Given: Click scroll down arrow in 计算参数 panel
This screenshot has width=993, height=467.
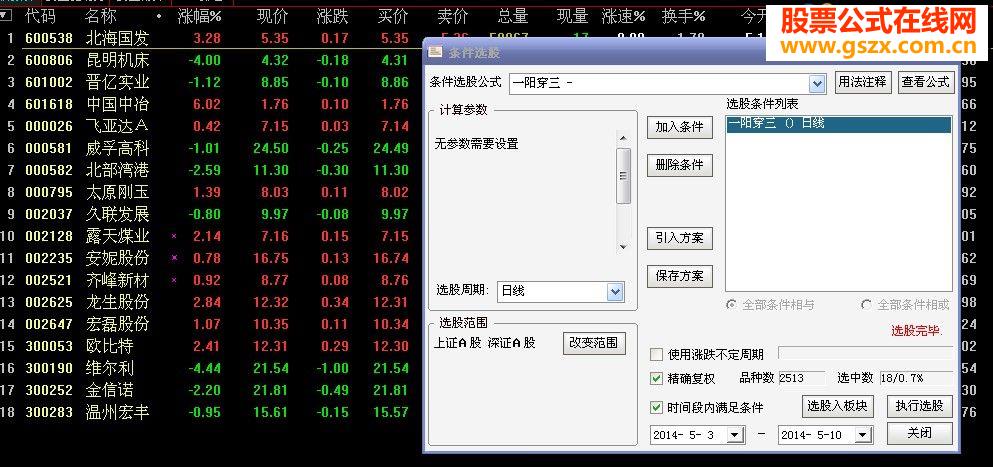Looking at the screenshot, I should click(x=623, y=247).
